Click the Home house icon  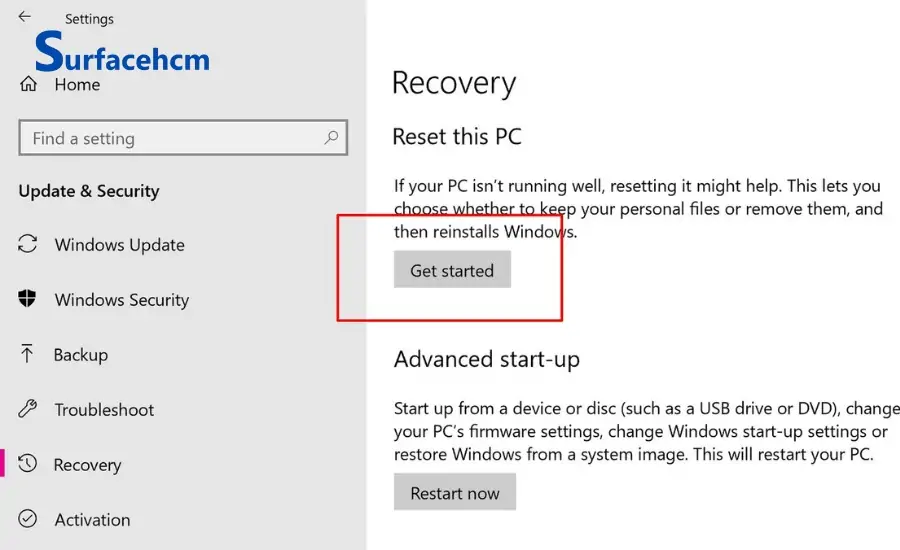coord(28,84)
